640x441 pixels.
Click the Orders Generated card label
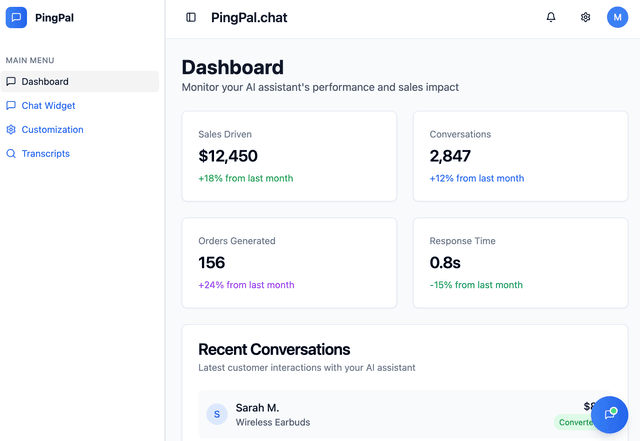[x=237, y=241]
